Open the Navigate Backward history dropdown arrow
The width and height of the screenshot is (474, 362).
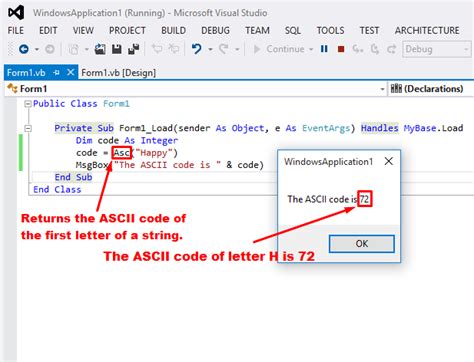coord(37,49)
